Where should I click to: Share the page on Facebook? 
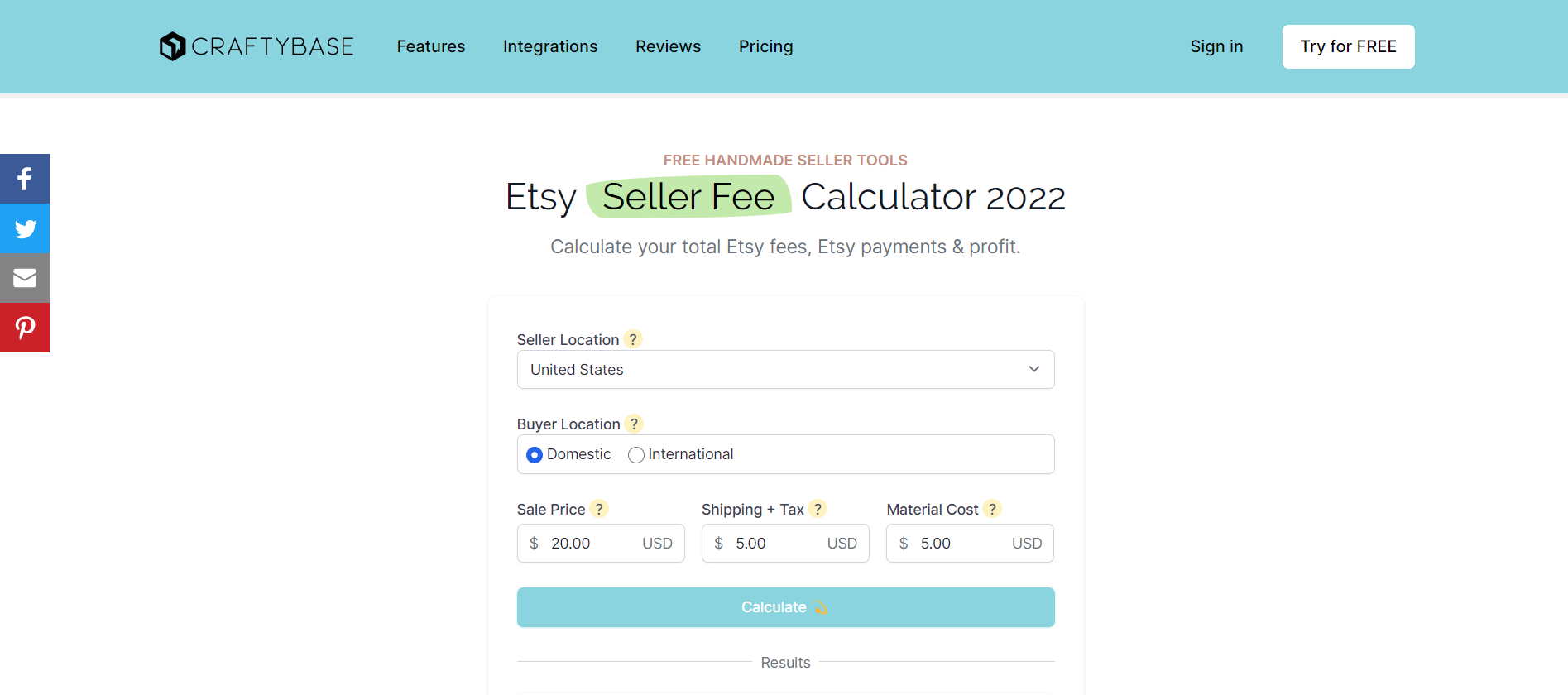click(x=25, y=179)
